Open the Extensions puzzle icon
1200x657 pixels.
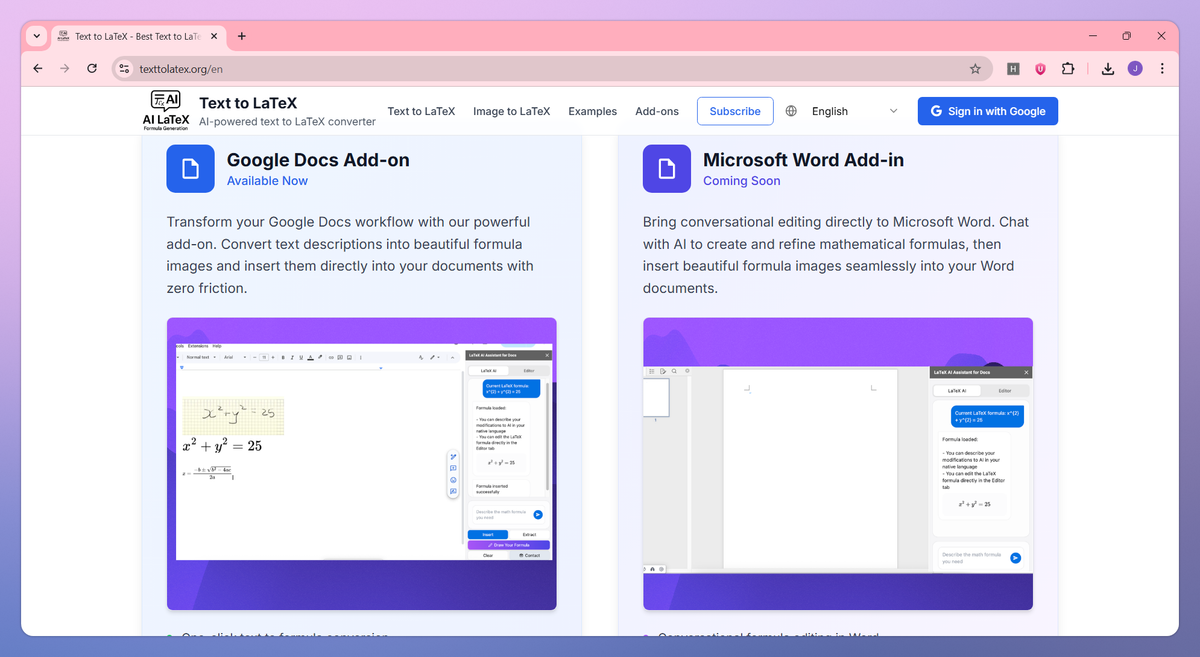point(1067,69)
